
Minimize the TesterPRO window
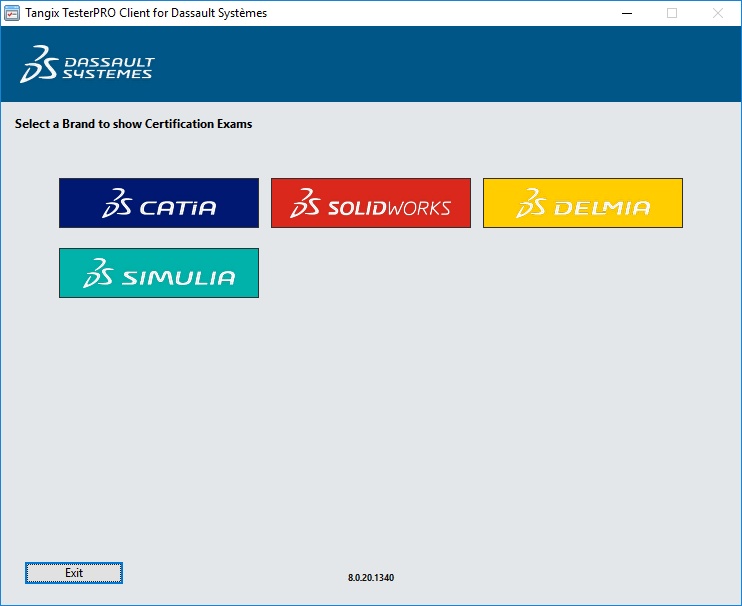pyautogui.click(x=627, y=13)
